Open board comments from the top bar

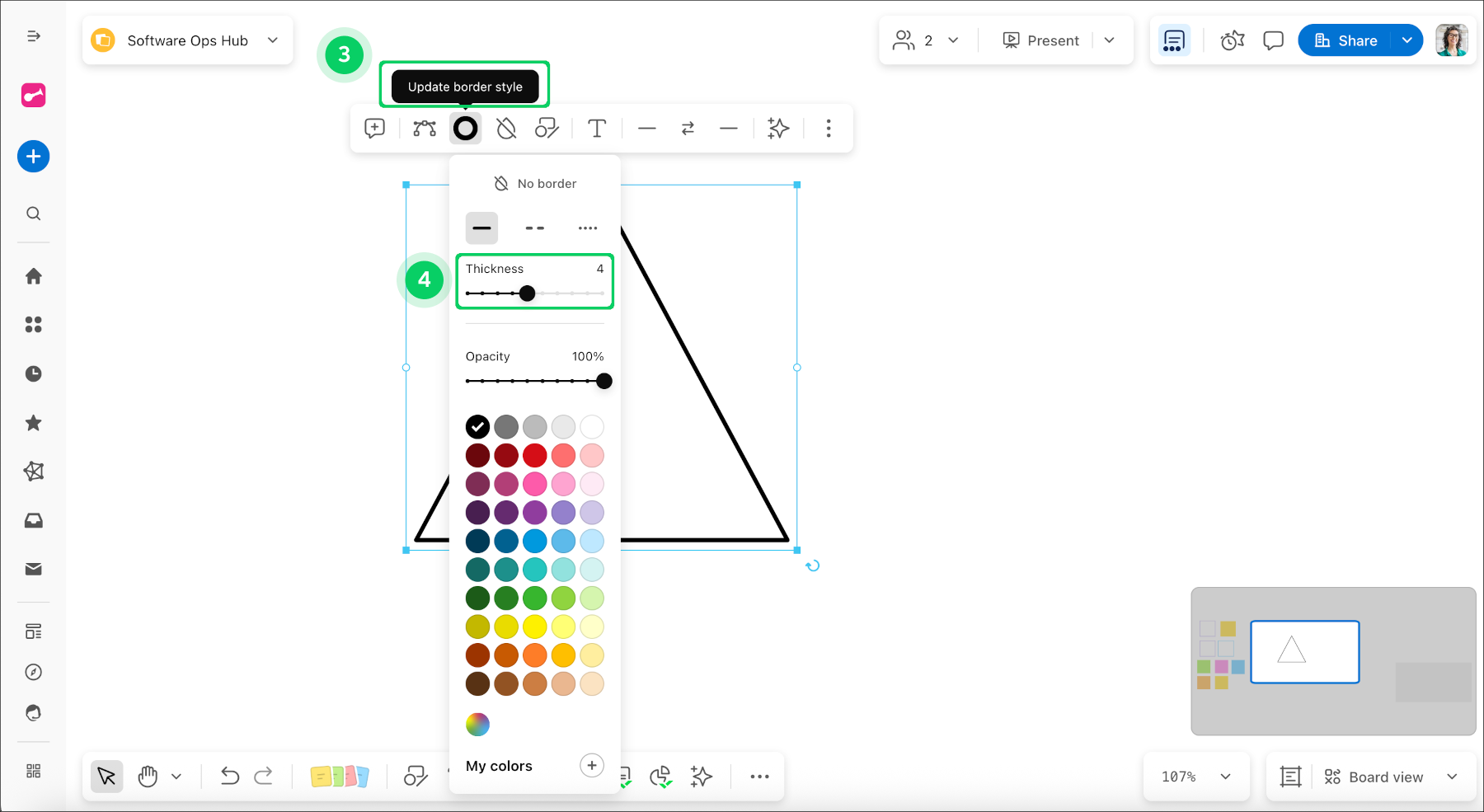tap(1273, 40)
